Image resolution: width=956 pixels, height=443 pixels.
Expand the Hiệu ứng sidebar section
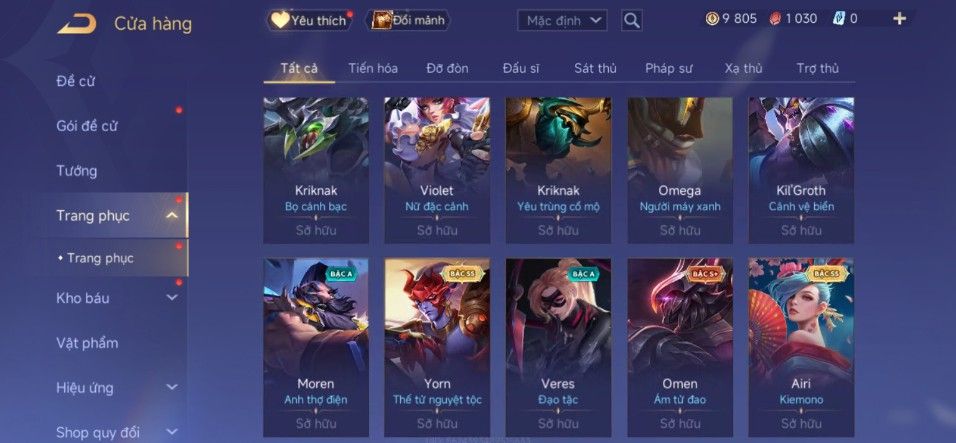click(x=173, y=387)
